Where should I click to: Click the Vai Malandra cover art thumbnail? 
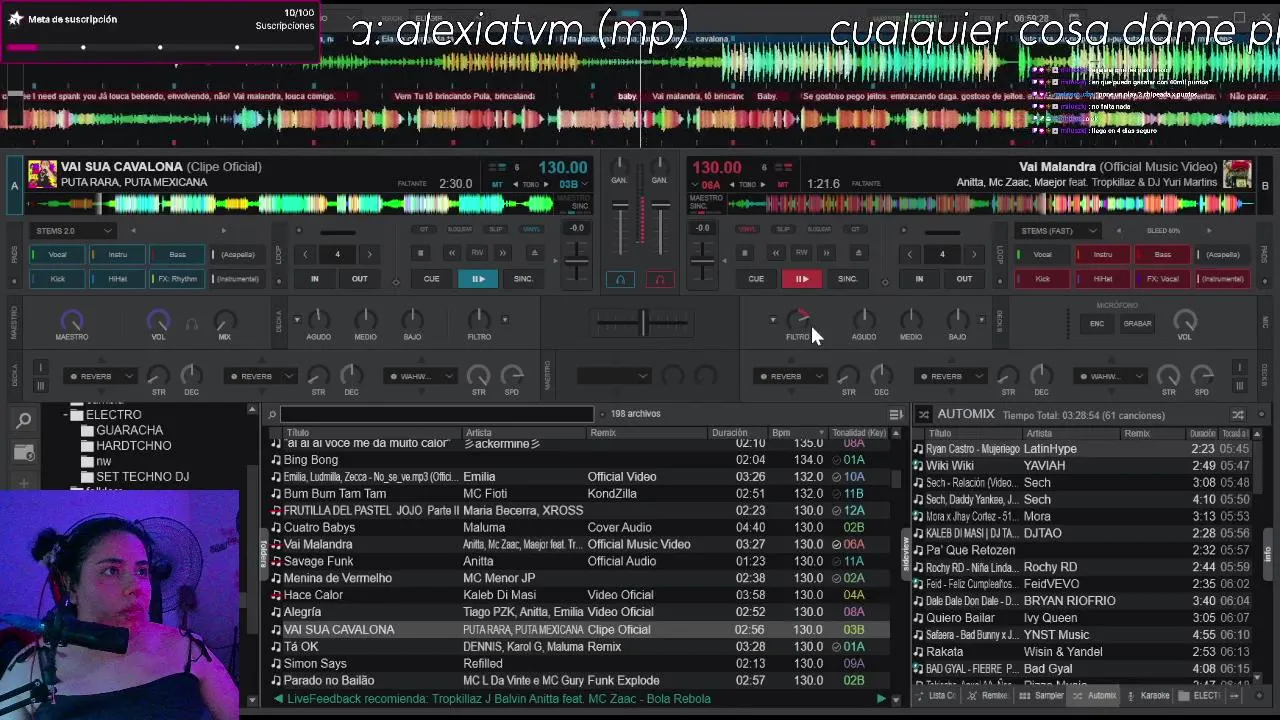1237,174
